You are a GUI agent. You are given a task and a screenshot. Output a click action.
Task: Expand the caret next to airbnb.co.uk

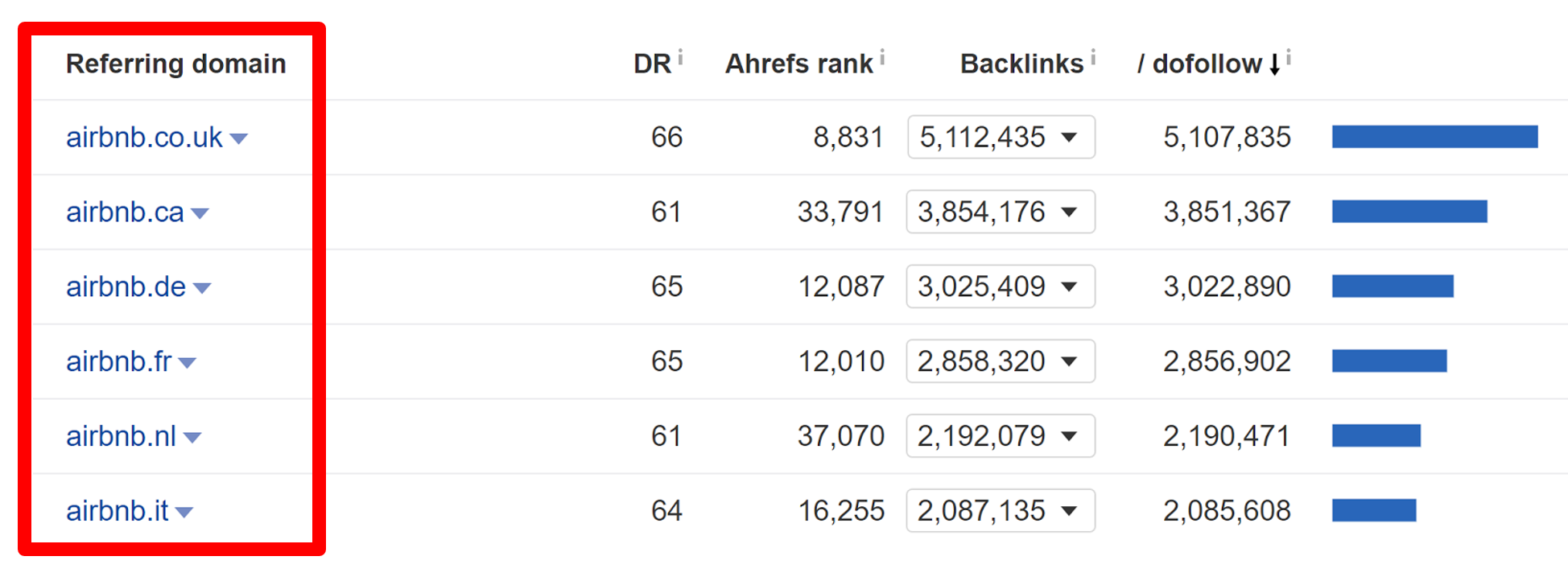pos(239,138)
